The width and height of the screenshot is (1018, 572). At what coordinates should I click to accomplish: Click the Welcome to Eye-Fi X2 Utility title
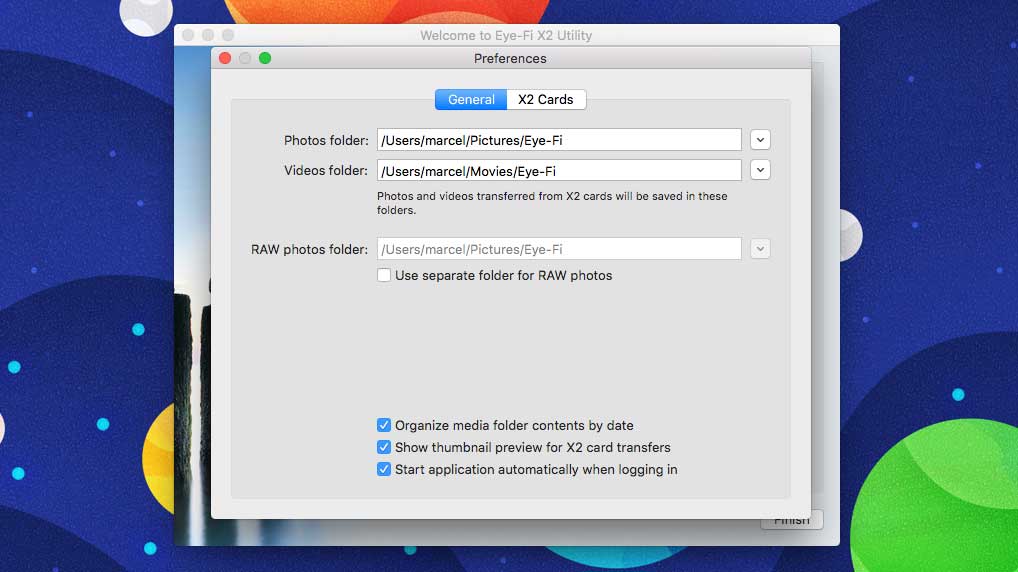tap(506, 35)
